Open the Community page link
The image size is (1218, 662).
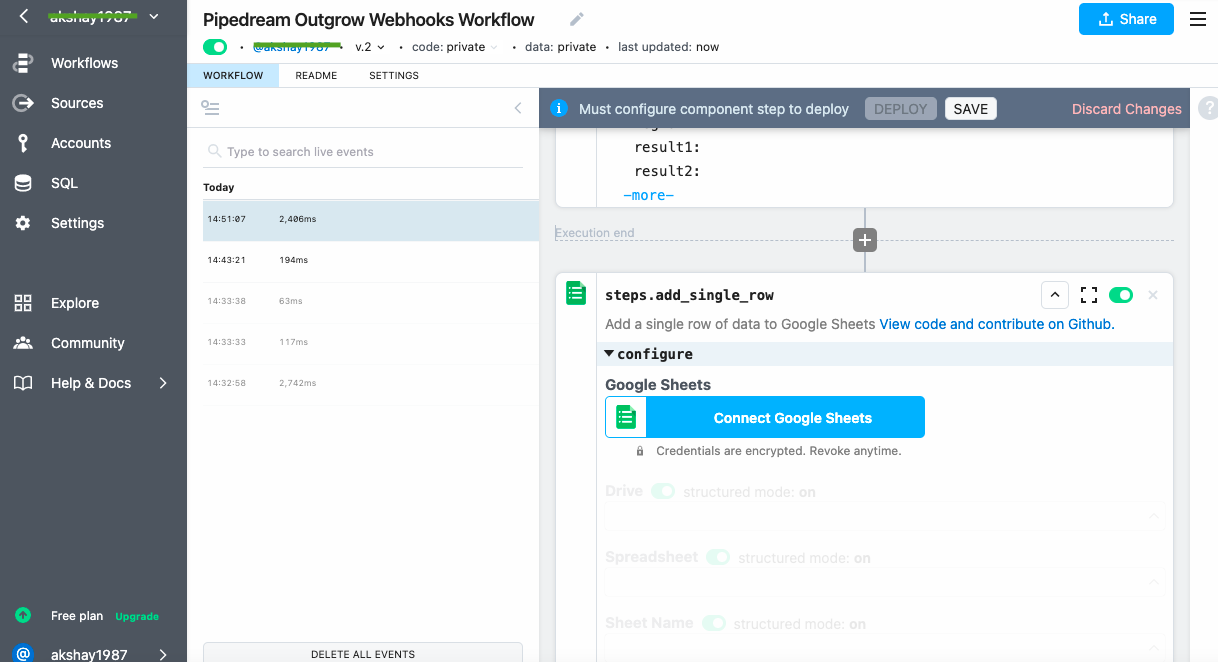click(87, 343)
